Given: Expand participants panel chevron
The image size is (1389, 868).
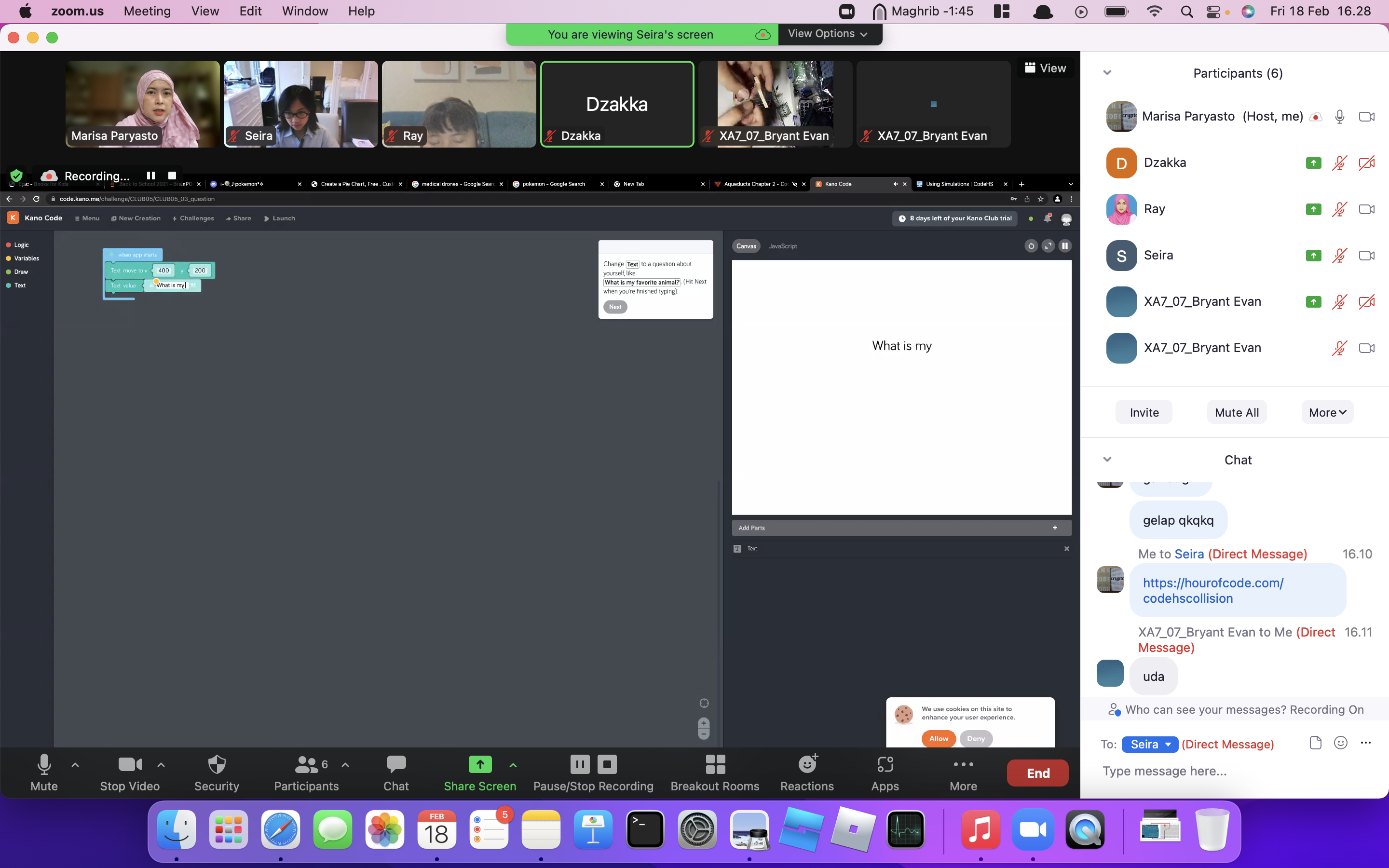Looking at the screenshot, I should [x=1108, y=72].
